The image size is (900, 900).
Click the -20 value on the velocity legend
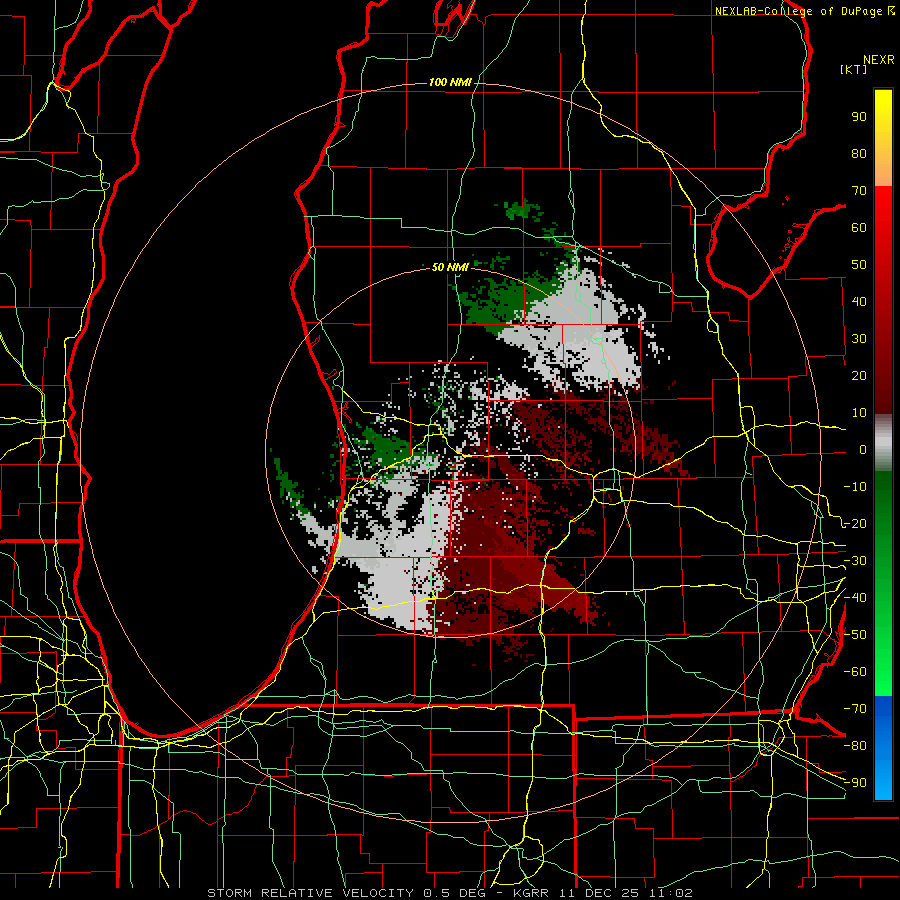[x=855, y=523]
